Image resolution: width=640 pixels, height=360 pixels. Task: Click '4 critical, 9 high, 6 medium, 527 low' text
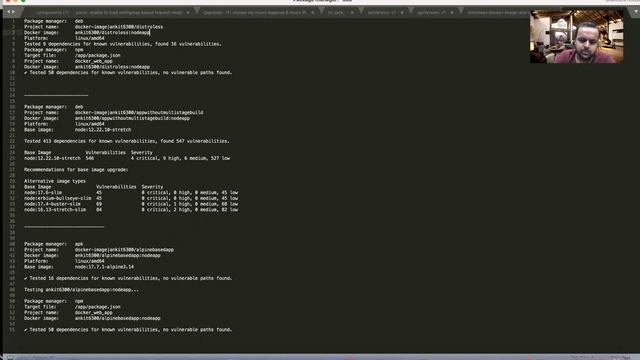[x=180, y=158]
